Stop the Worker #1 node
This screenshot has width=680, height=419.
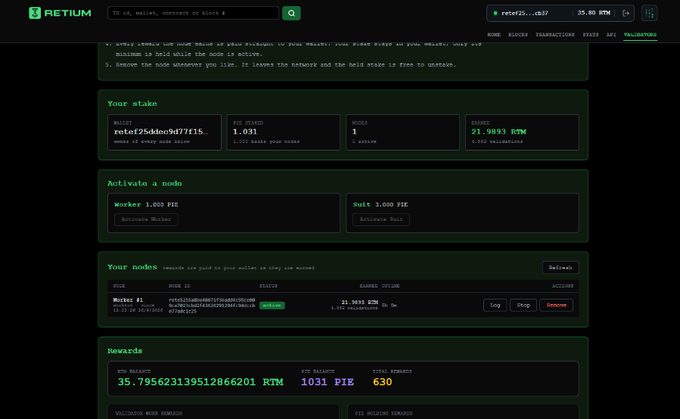523,305
